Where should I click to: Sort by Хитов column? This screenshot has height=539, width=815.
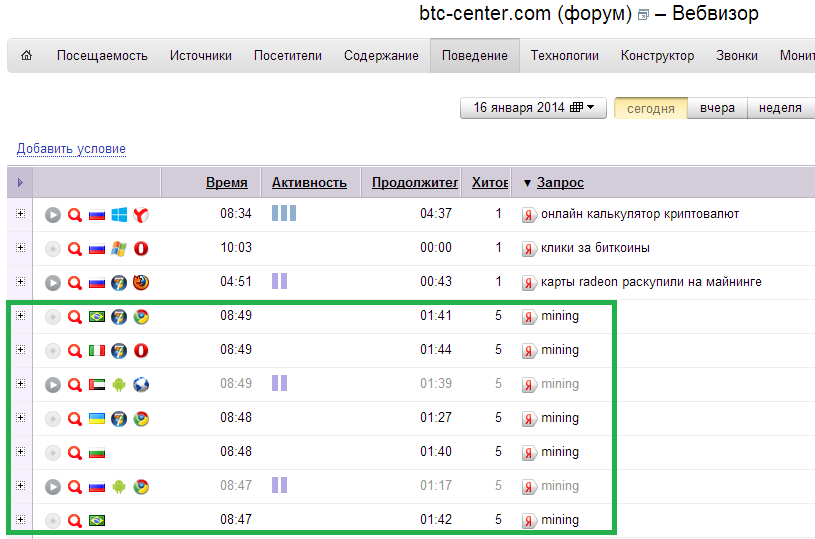coord(490,182)
